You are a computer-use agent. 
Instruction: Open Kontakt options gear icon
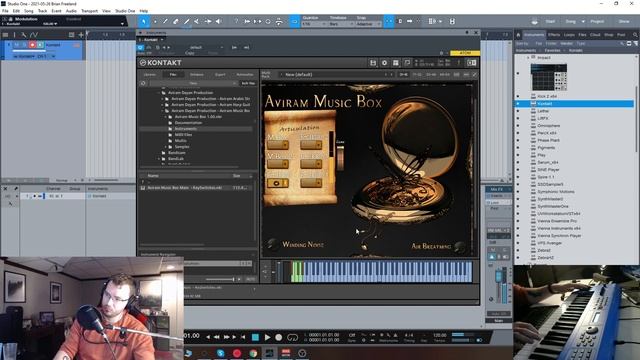point(384,63)
